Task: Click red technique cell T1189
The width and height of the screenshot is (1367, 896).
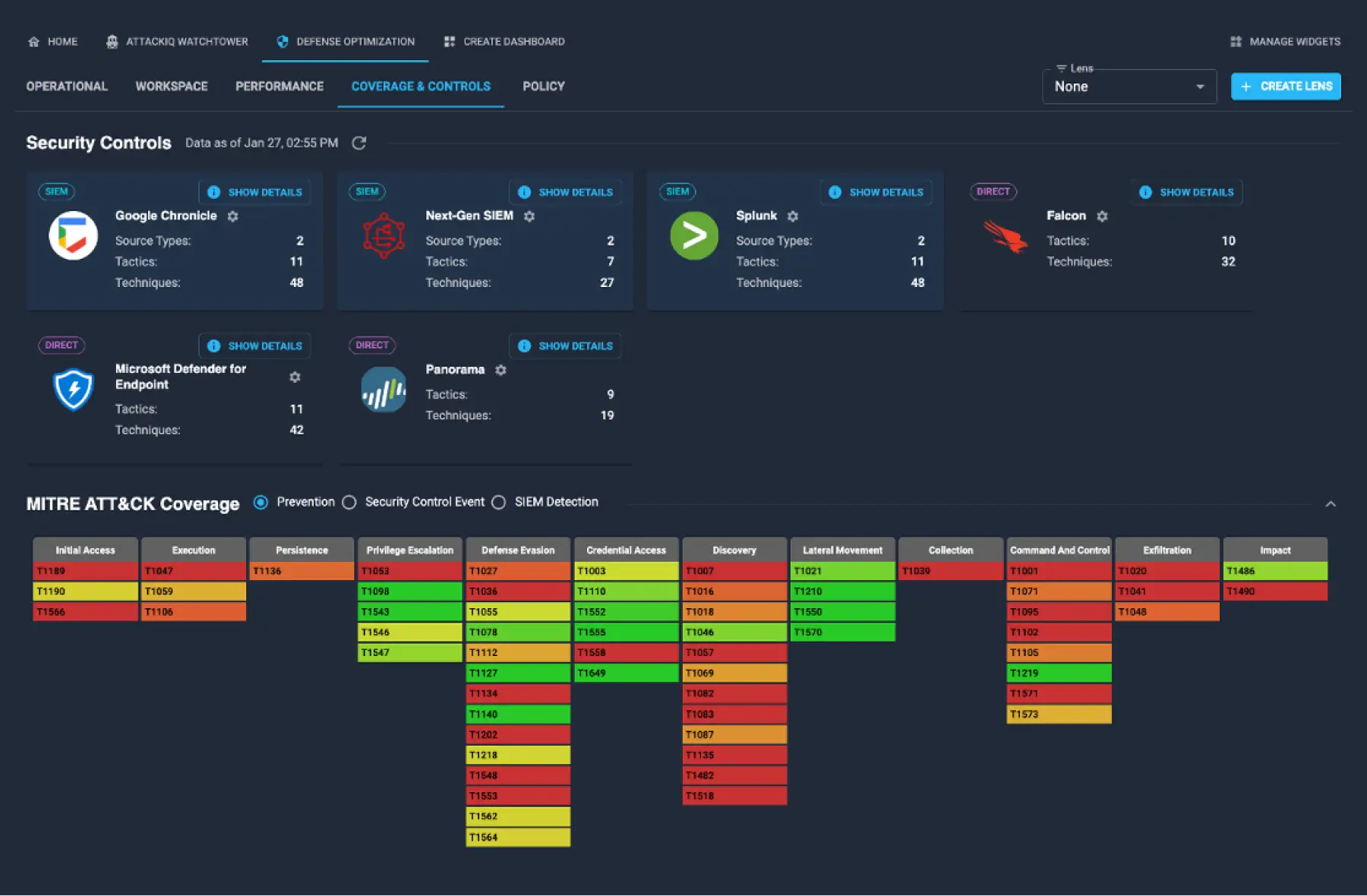Action: (86, 571)
